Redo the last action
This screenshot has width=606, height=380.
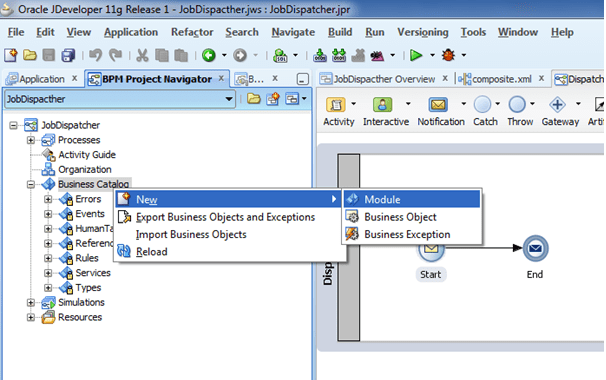click(115, 55)
